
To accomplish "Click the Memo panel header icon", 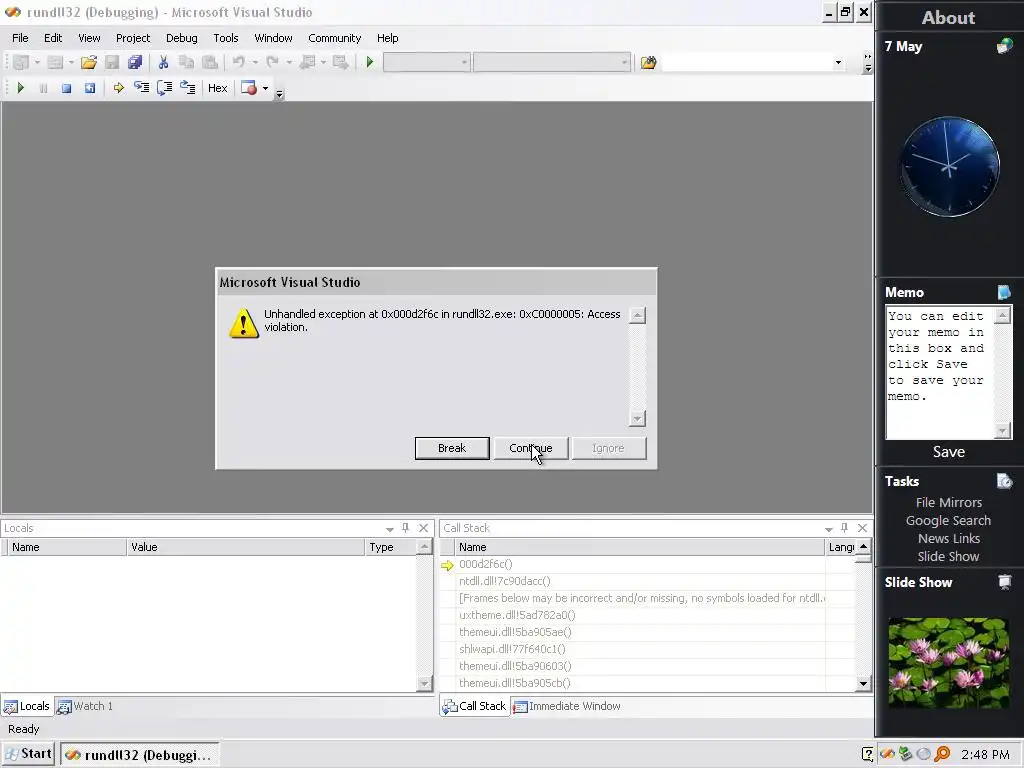I will (x=1004, y=292).
